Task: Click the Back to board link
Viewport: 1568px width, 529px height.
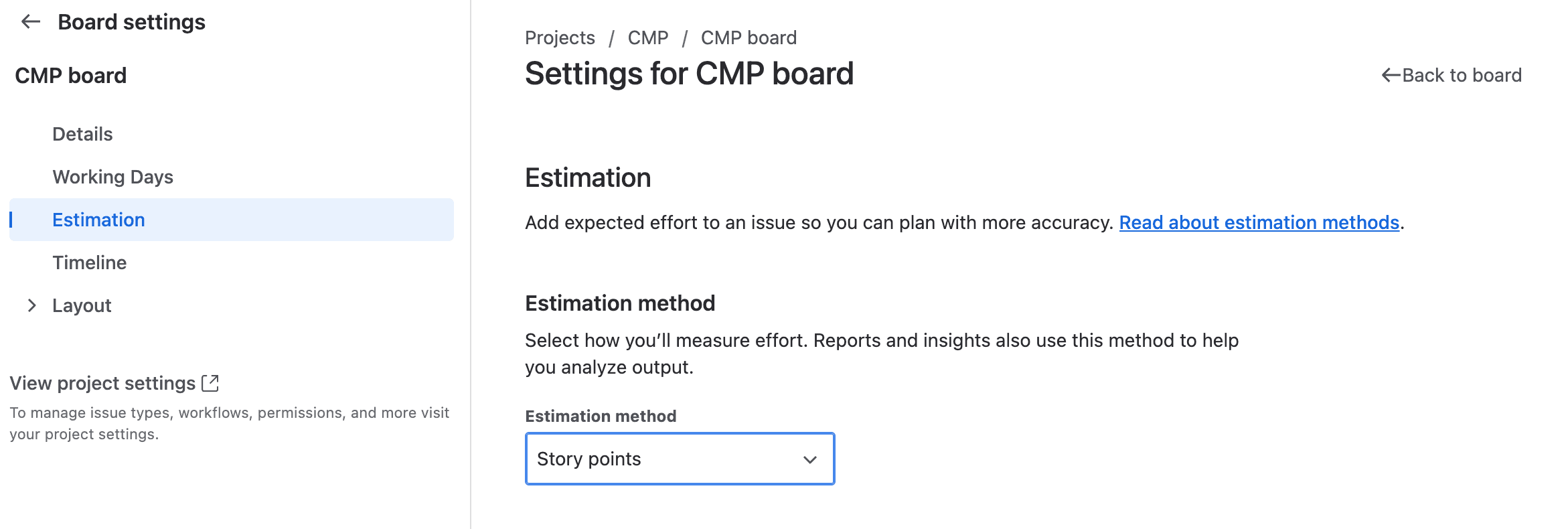Action: 1462,75
